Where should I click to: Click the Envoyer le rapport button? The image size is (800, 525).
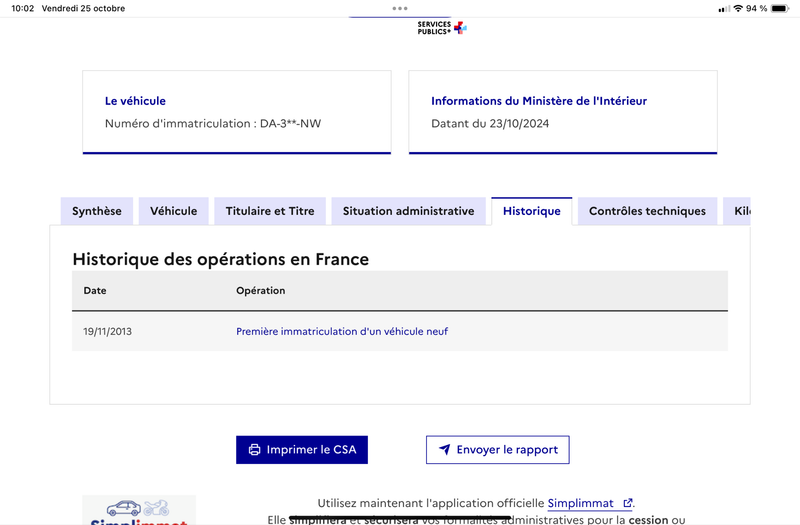coord(497,449)
